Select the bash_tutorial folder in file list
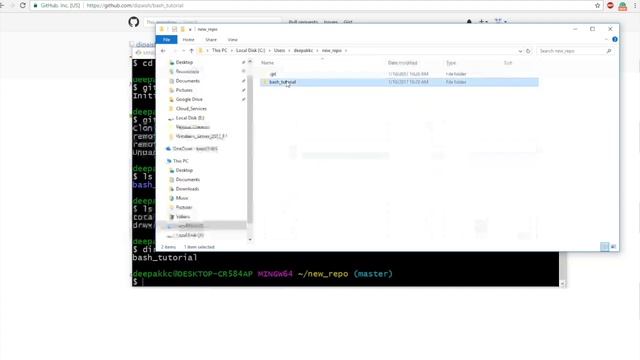 pos(282,82)
